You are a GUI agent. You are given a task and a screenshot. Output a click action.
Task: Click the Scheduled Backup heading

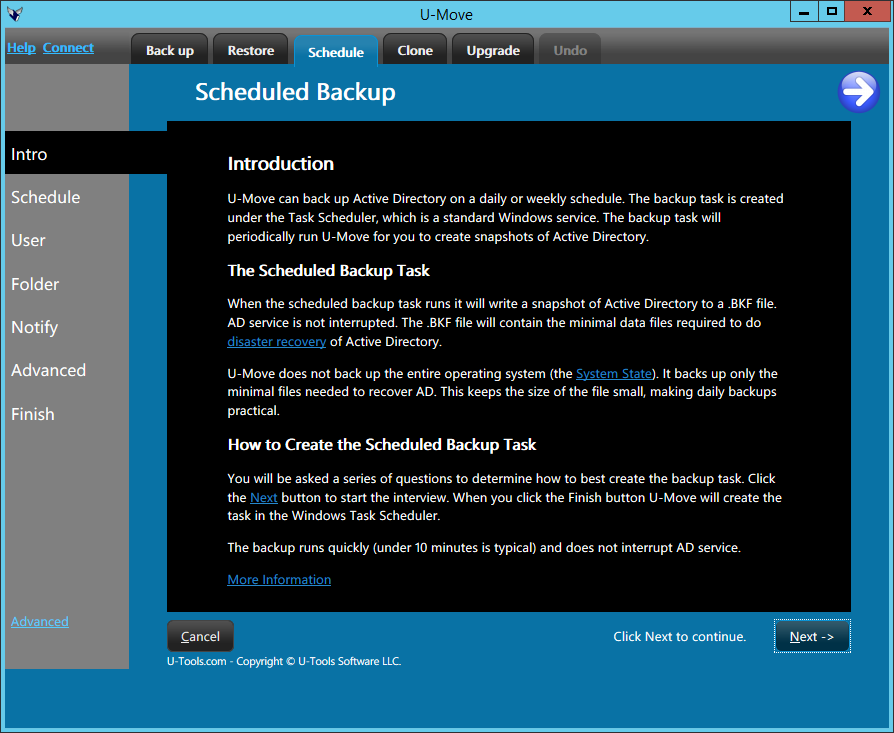coord(295,92)
